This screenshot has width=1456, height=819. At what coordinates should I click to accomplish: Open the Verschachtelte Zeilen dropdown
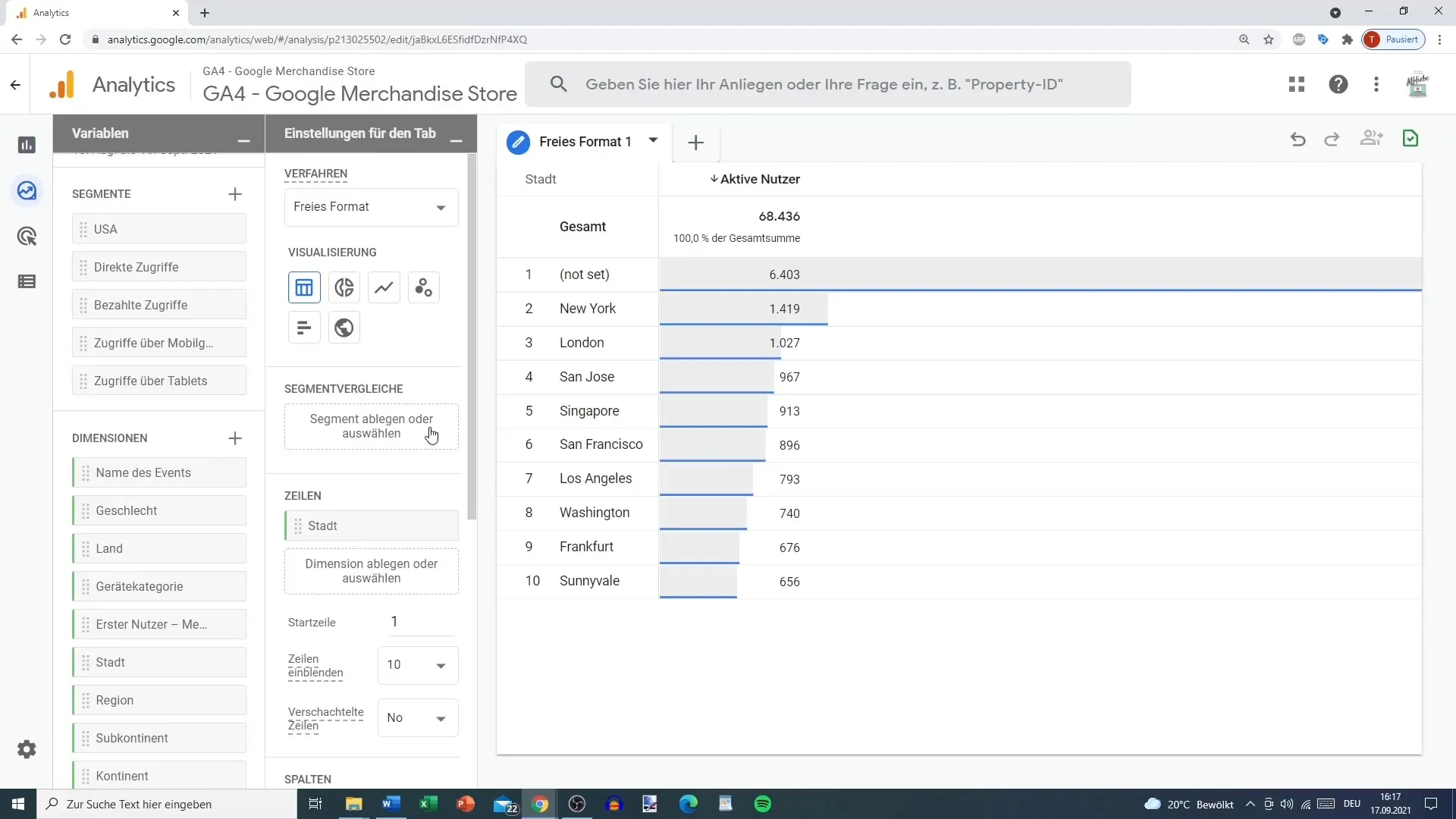coord(418,718)
